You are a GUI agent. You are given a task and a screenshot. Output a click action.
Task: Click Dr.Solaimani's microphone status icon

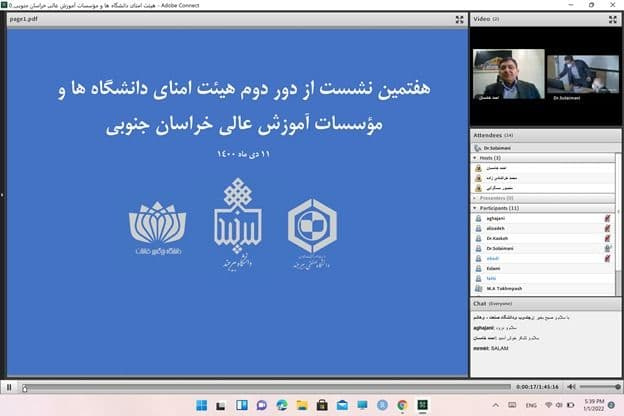[x=607, y=248]
